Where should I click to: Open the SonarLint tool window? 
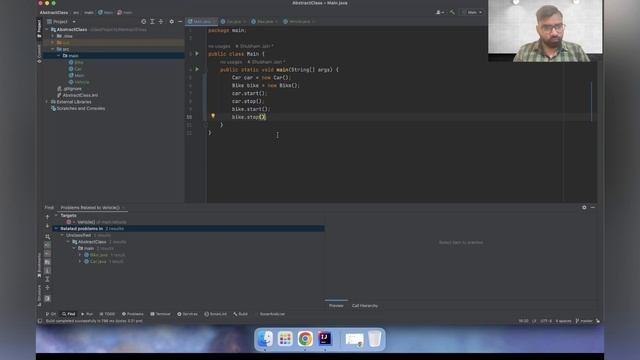click(216, 314)
